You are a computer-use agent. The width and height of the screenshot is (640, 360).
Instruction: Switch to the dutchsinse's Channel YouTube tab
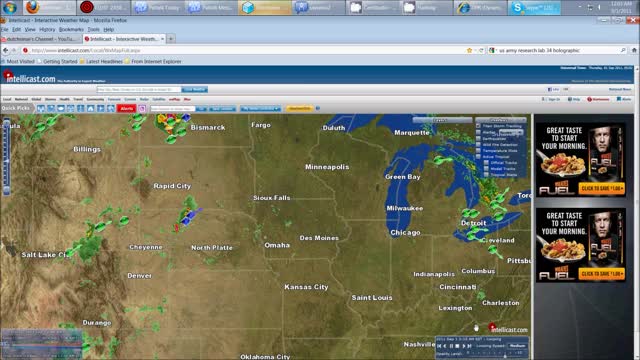coord(41,39)
